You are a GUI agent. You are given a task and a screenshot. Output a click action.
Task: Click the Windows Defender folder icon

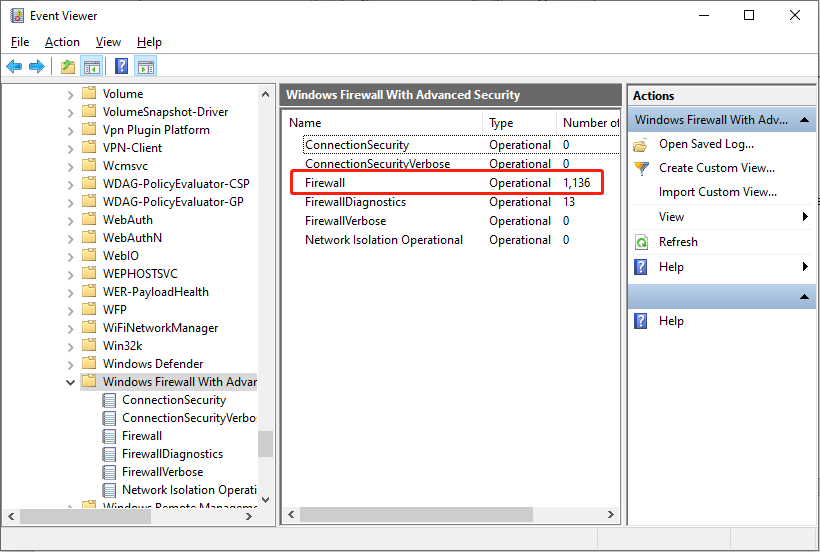point(89,363)
